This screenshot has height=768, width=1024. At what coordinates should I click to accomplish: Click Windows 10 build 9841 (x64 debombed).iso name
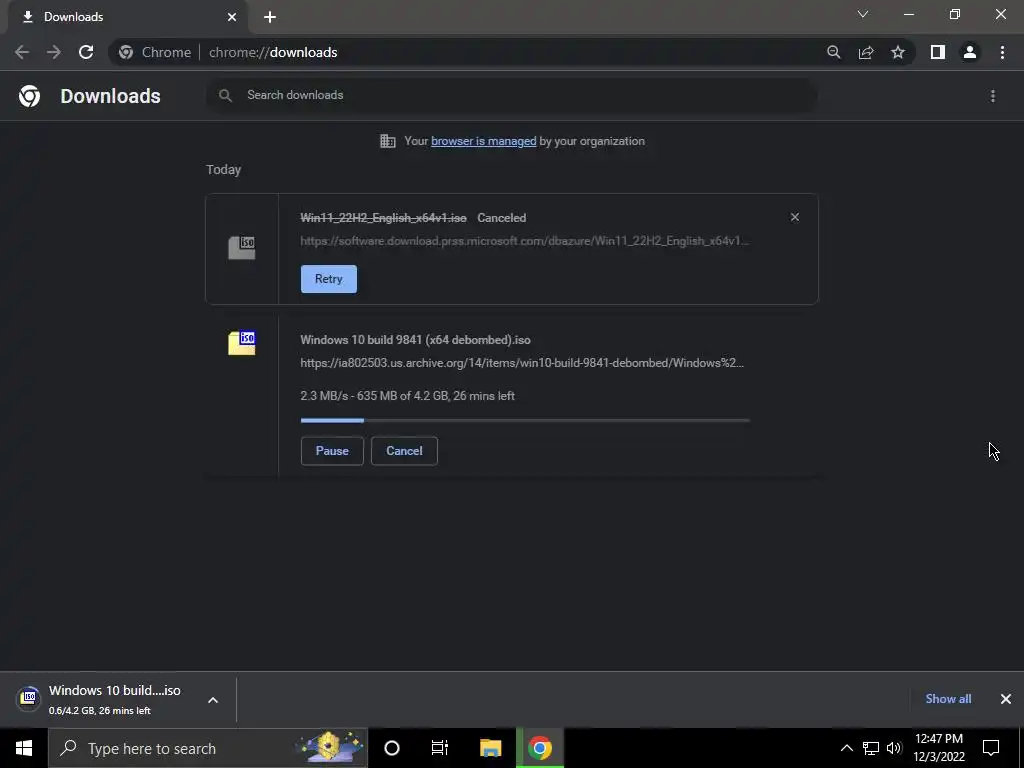point(415,340)
